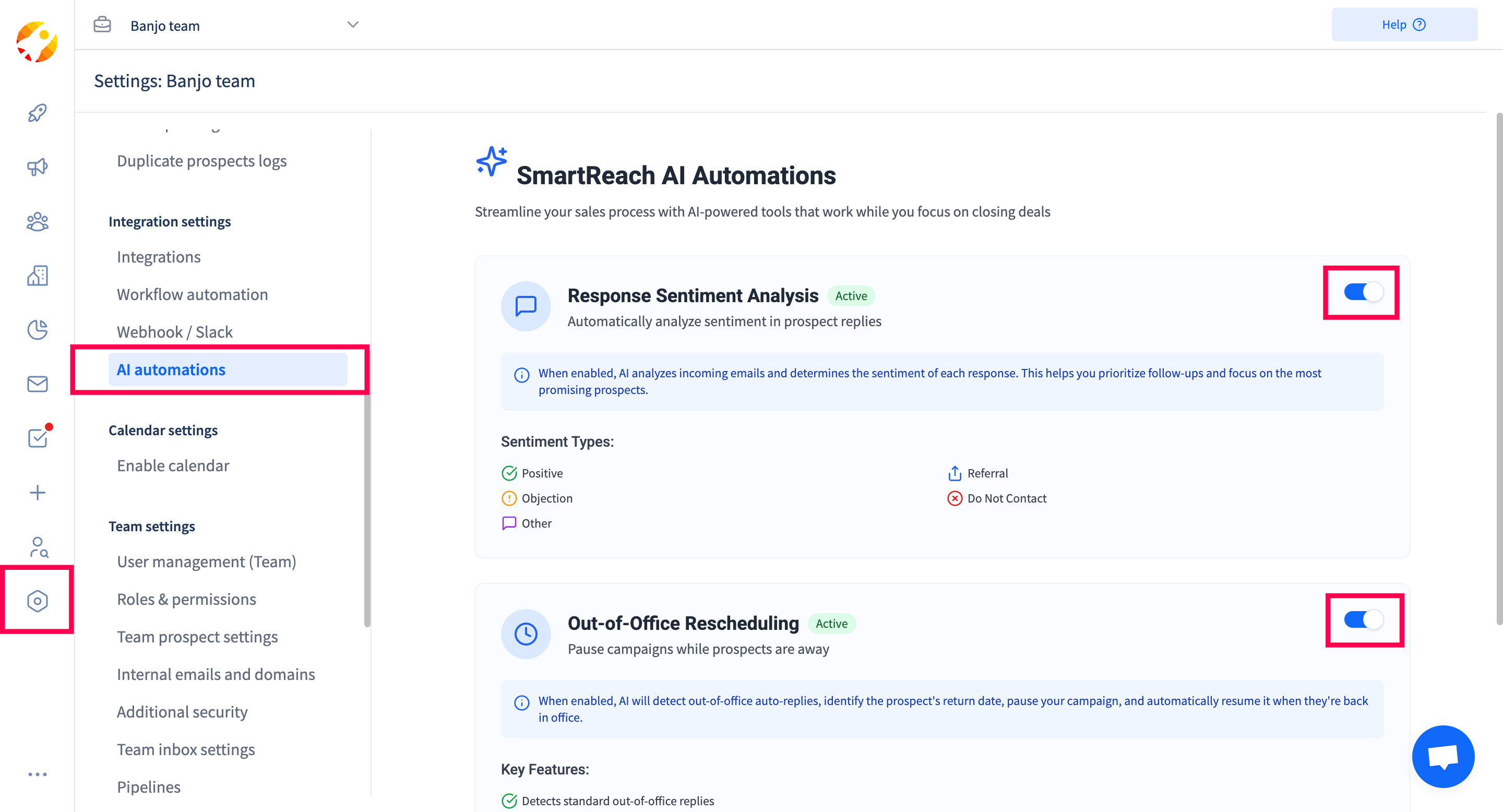Open the three dots more menu
The image size is (1503, 812).
[38, 774]
